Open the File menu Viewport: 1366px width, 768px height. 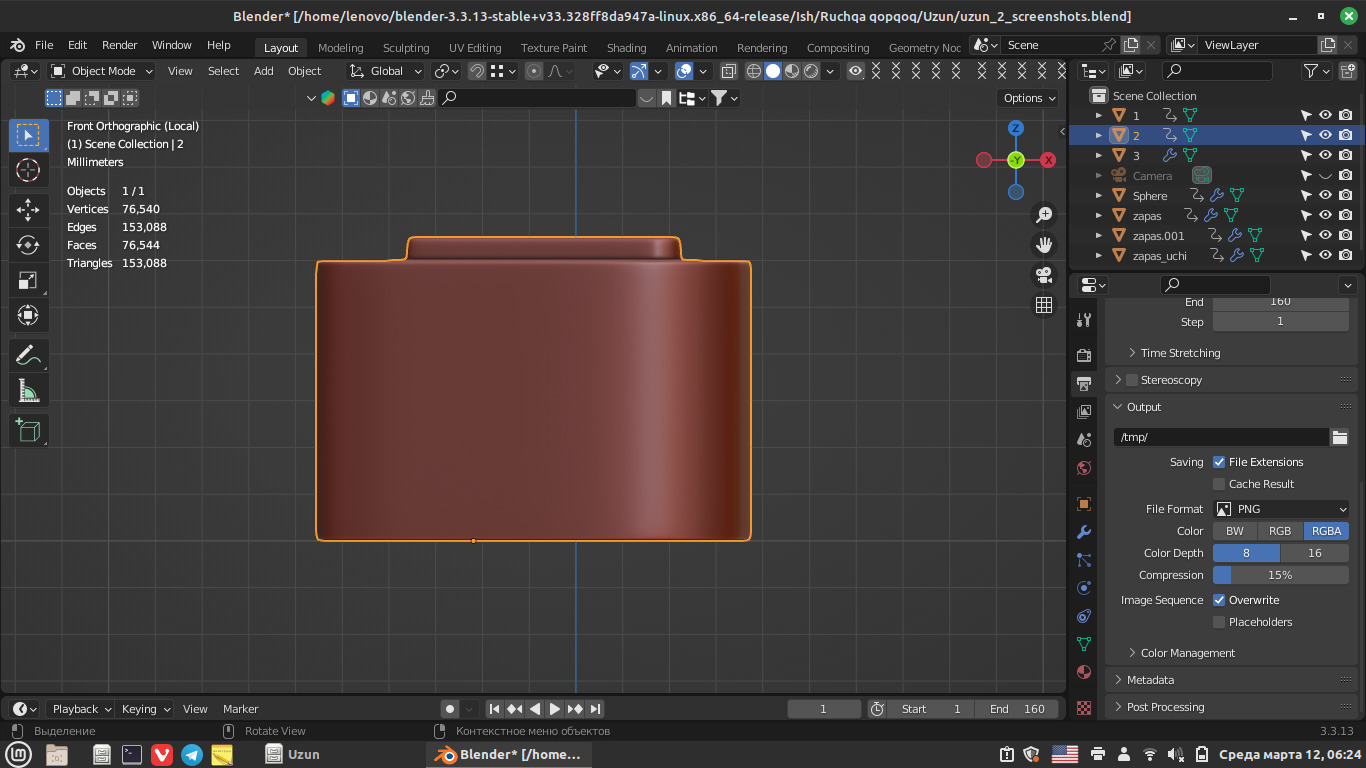pyautogui.click(x=44, y=45)
